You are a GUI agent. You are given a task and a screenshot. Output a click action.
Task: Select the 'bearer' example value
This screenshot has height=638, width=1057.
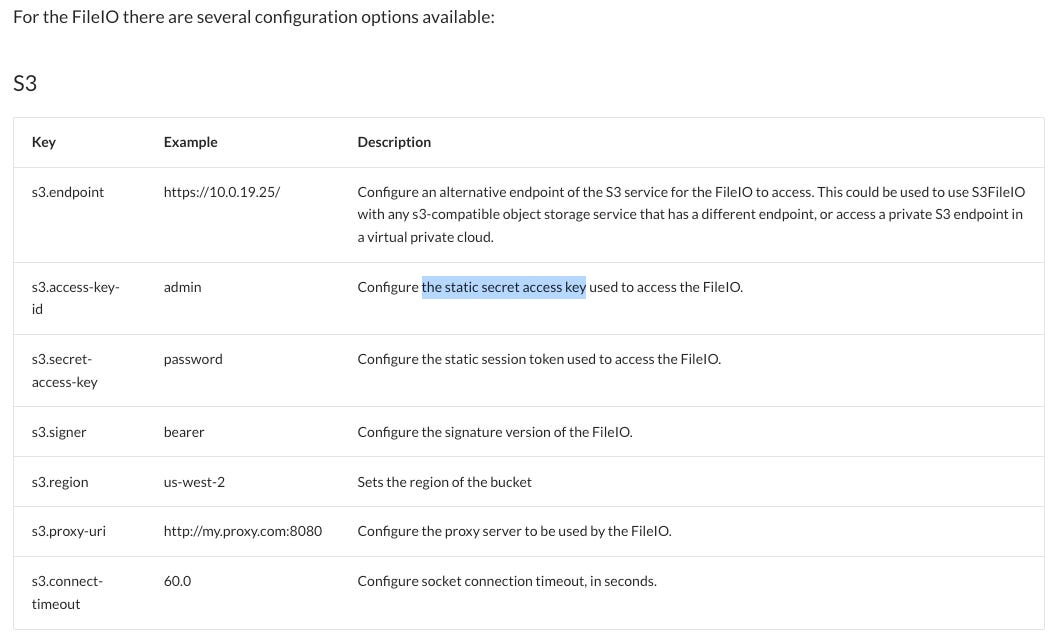[x=183, y=432]
